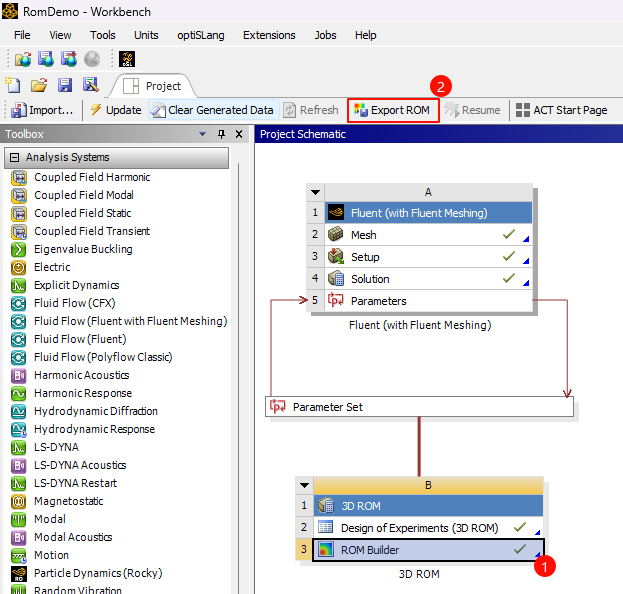Close the Toolbox panel

pyautogui.click(x=239, y=134)
